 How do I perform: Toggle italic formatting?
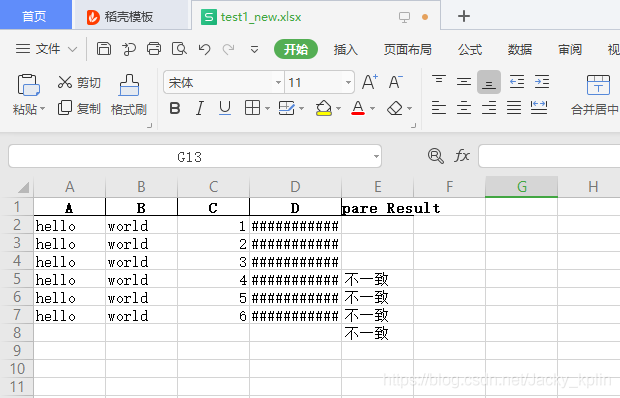[200, 108]
